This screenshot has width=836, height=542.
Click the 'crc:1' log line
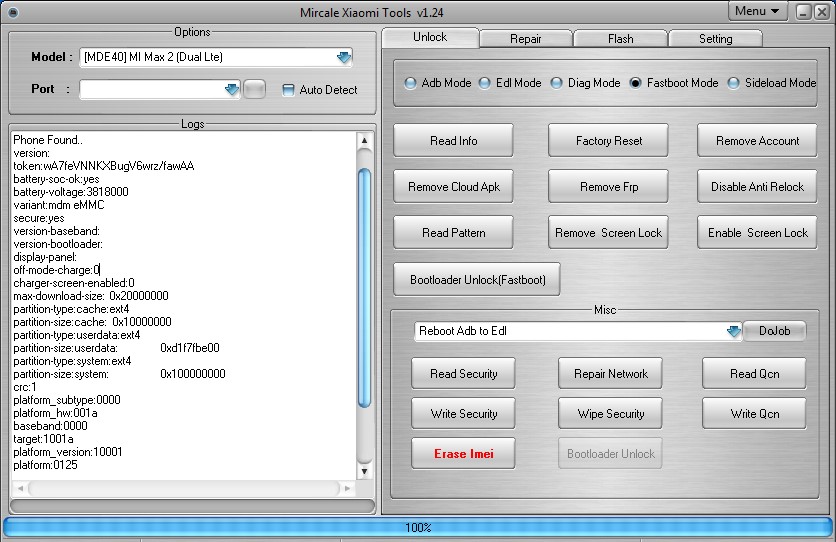click(x=25, y=387)
